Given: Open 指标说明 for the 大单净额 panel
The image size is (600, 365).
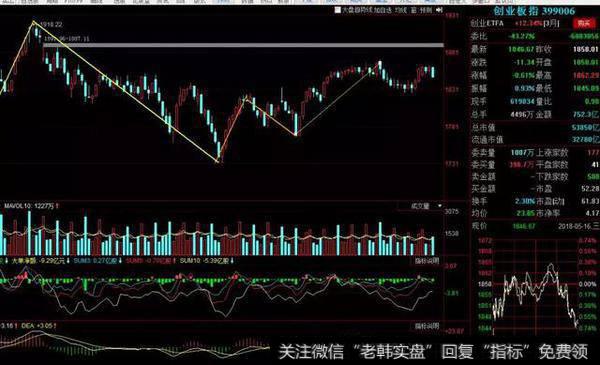Looking at the screenshot, I should [427, 261].
